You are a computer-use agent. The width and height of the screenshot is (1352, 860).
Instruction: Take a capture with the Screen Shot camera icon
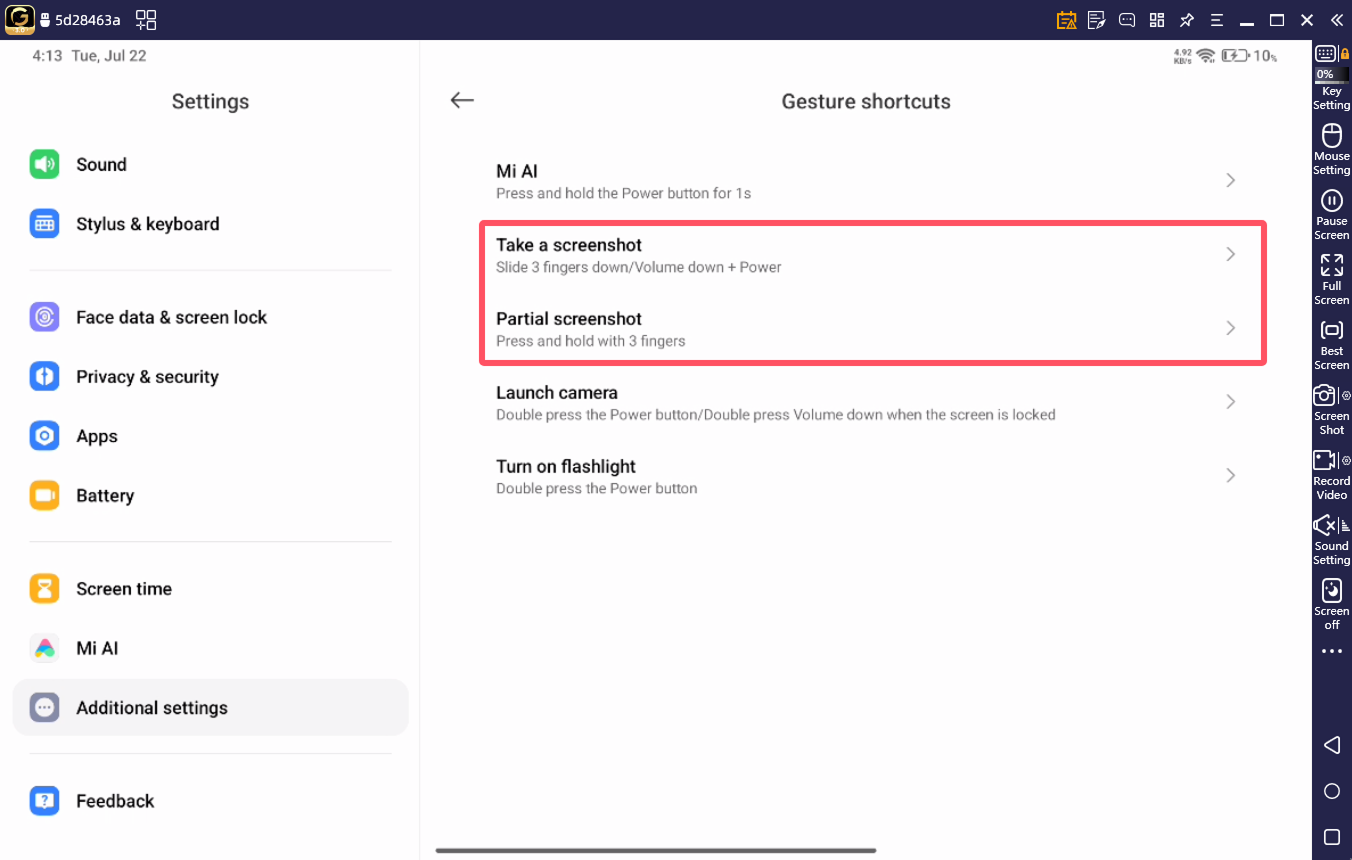tap(1324, 395)
